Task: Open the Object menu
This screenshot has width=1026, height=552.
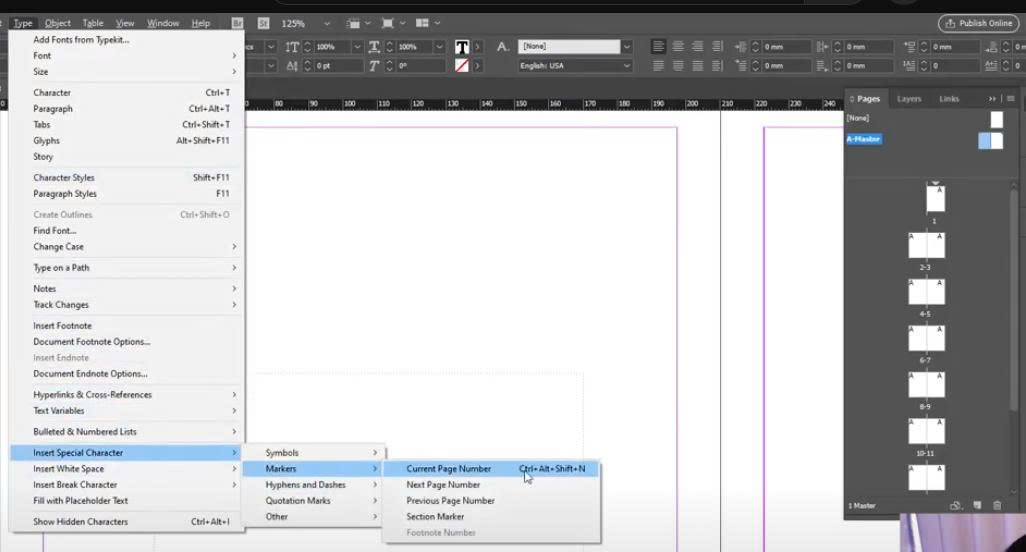Action: coord(58,23)
